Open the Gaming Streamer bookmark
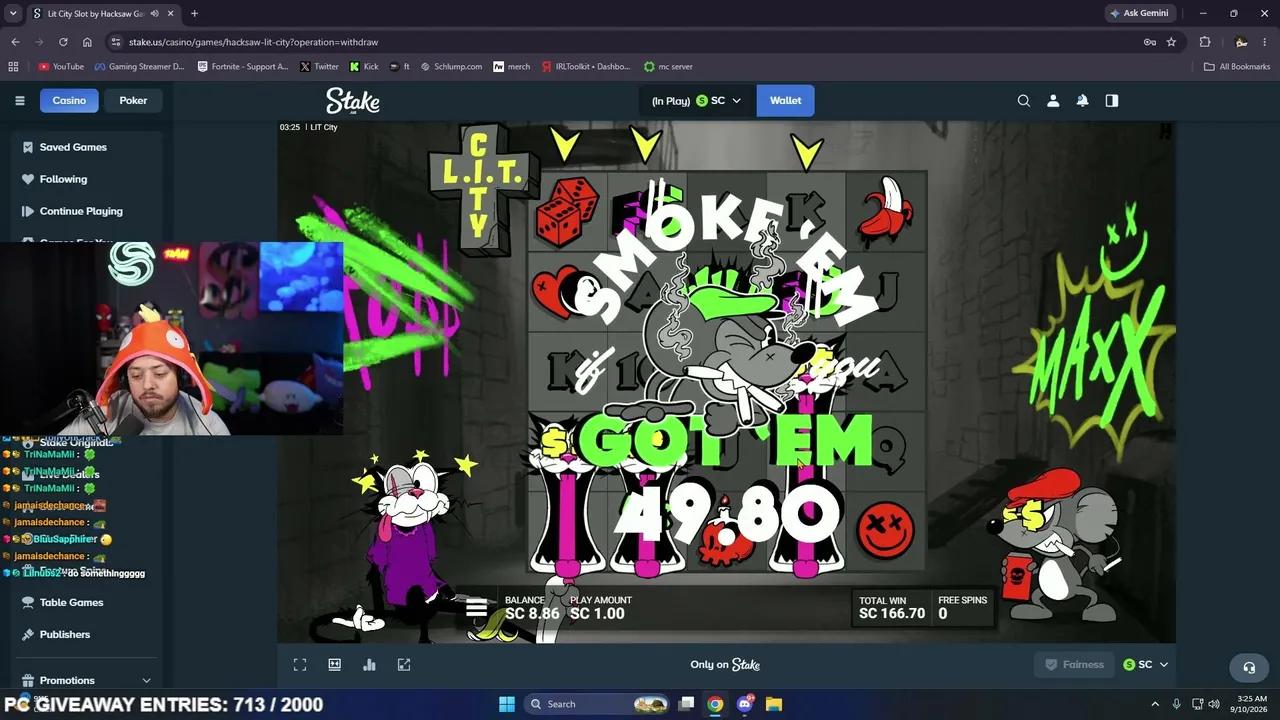Image resolution: width=1280 pixels, height=720 pixels. pos(140,66)
